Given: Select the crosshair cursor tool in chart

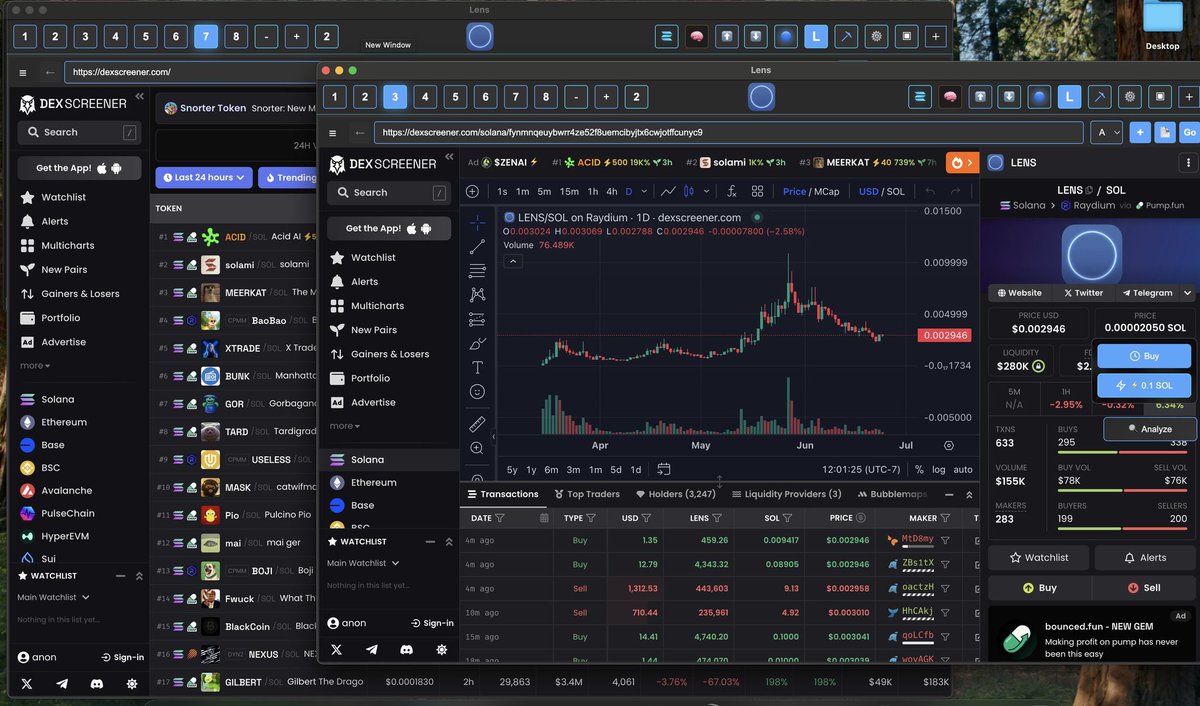Looking at the screenshot, I should (477, 221).
